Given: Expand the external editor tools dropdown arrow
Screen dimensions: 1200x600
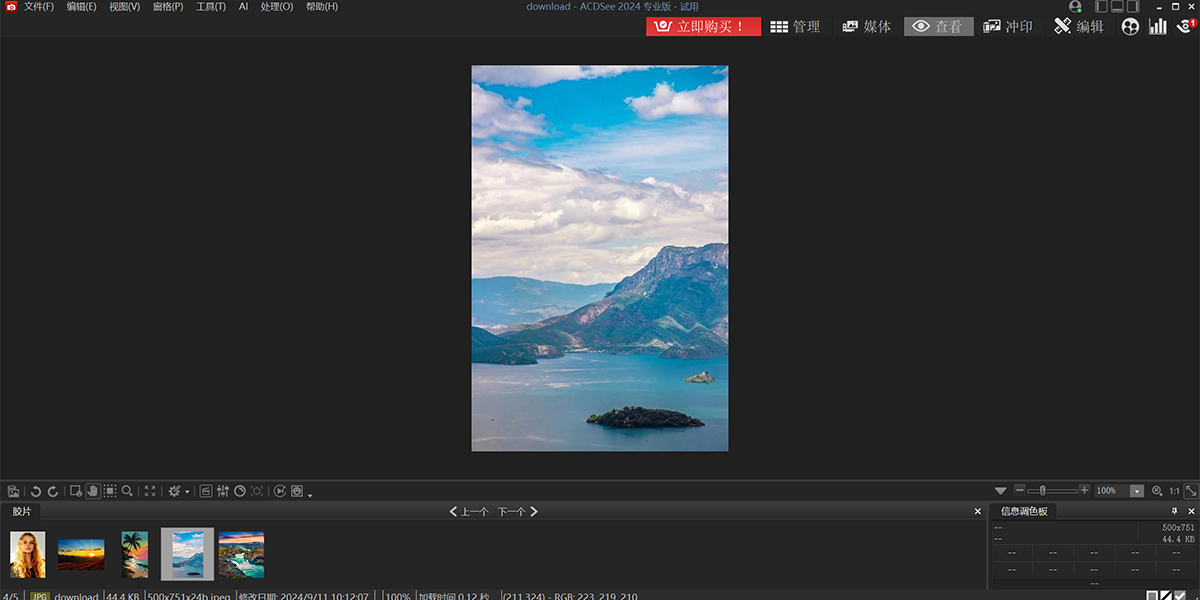Looking at the screenshot, I should click(187, 492).
